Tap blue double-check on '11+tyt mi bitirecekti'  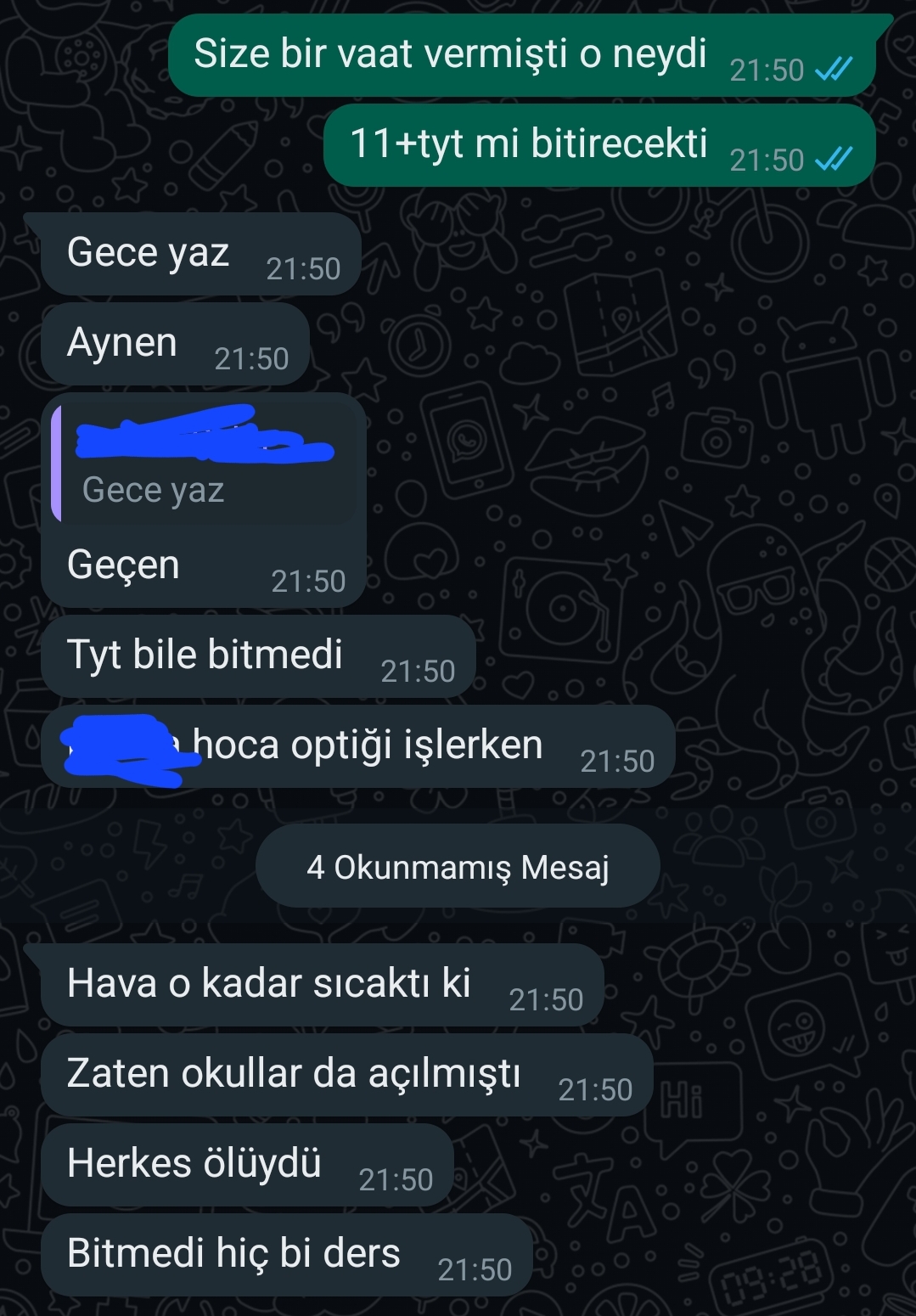point(834,160)
